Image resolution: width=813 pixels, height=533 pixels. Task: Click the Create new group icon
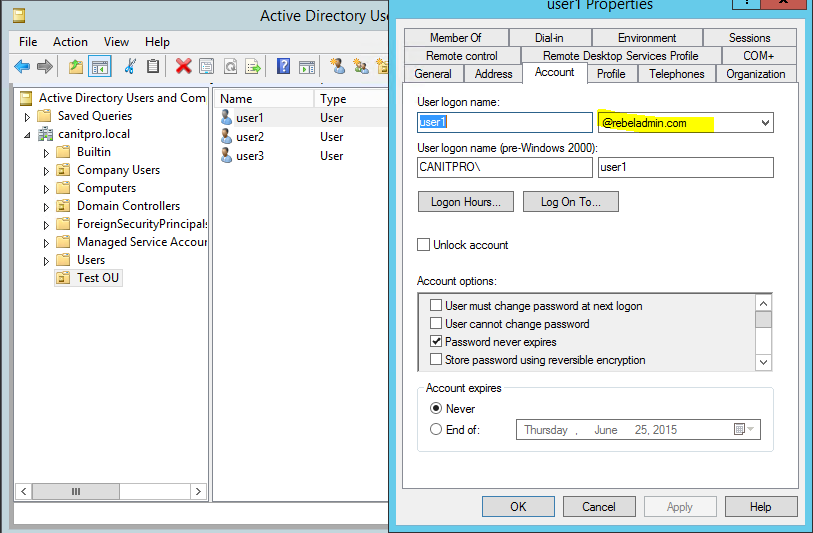click(360, 66)
